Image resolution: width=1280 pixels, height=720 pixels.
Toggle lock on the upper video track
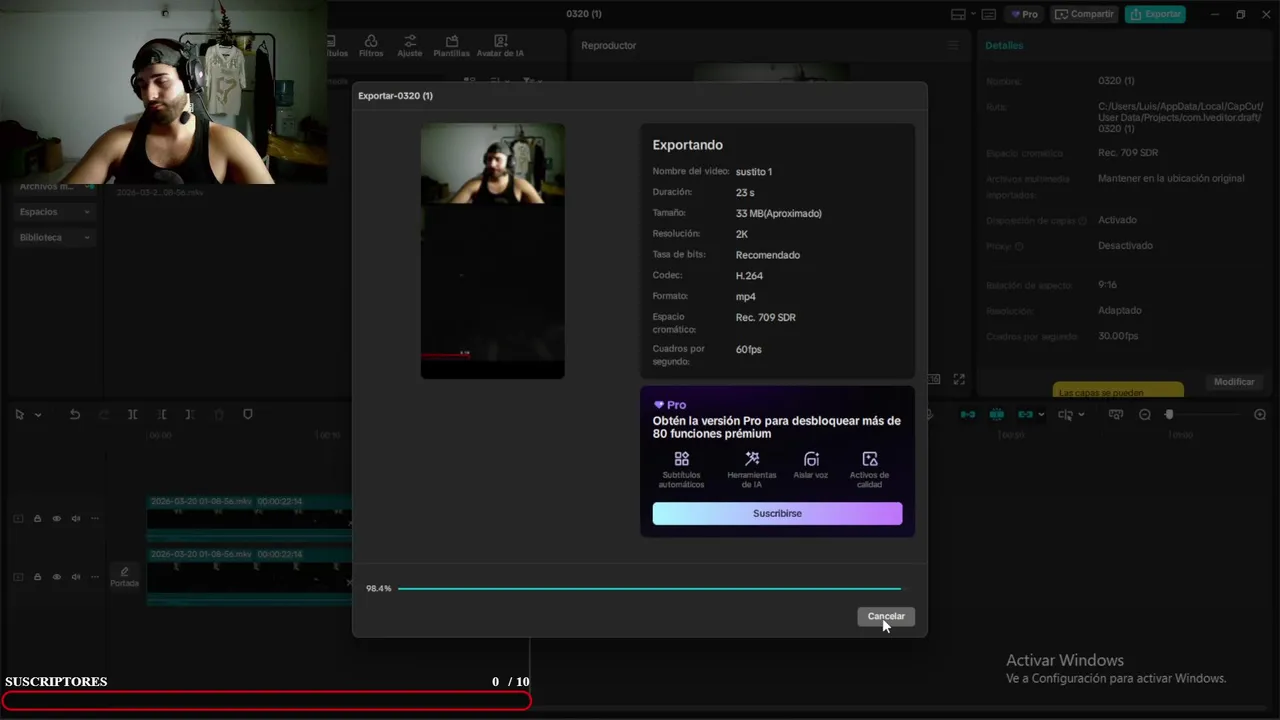37,519
